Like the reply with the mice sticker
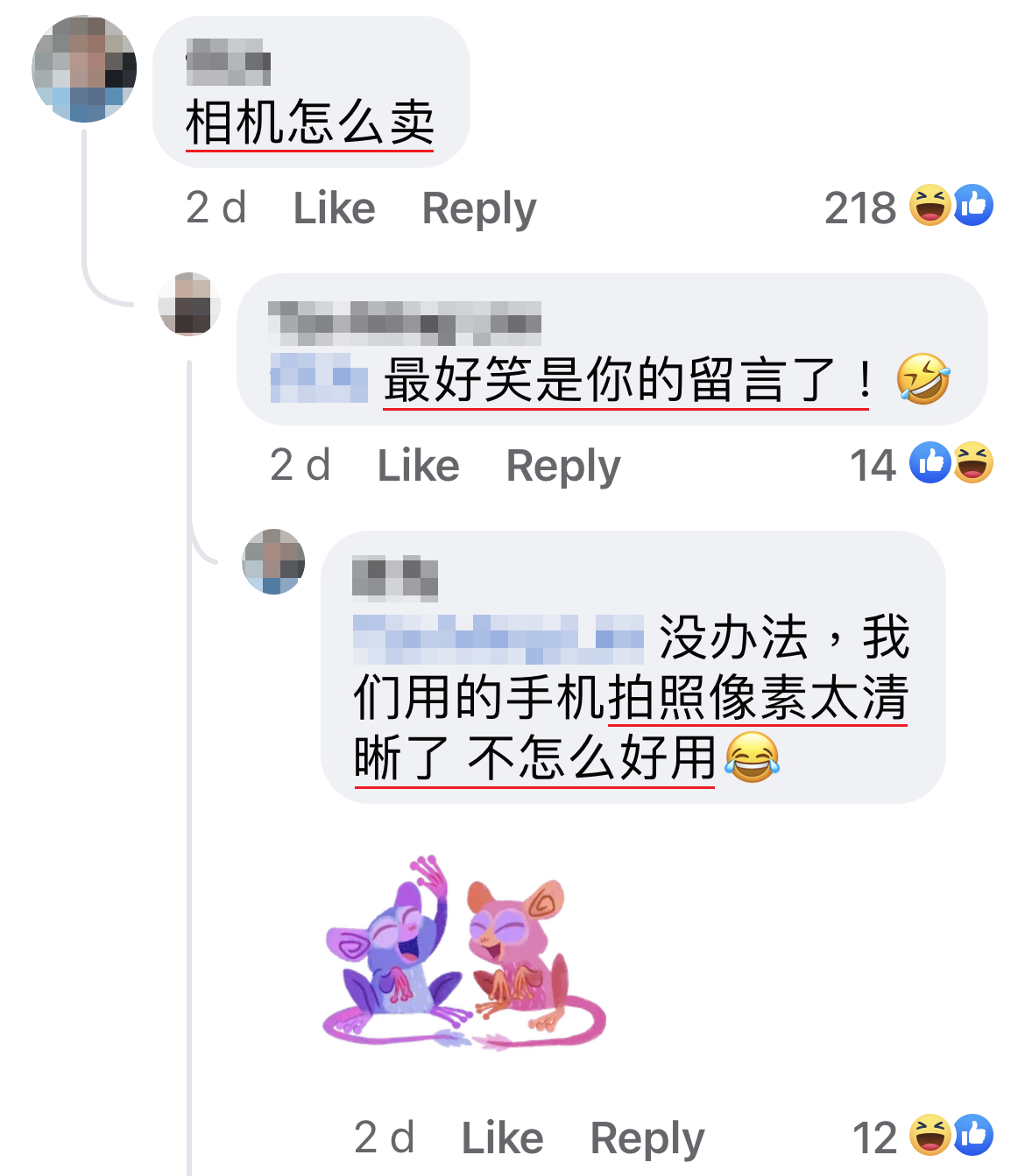 tap(502, 1138)
